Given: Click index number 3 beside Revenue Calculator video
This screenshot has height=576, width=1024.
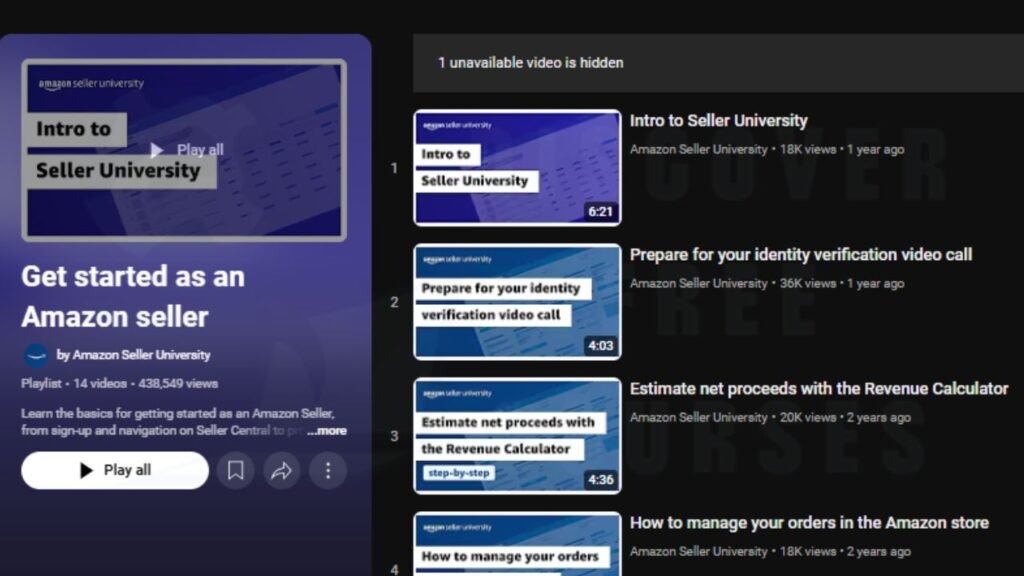Looking at the screenshot, I should coord(394,436).
